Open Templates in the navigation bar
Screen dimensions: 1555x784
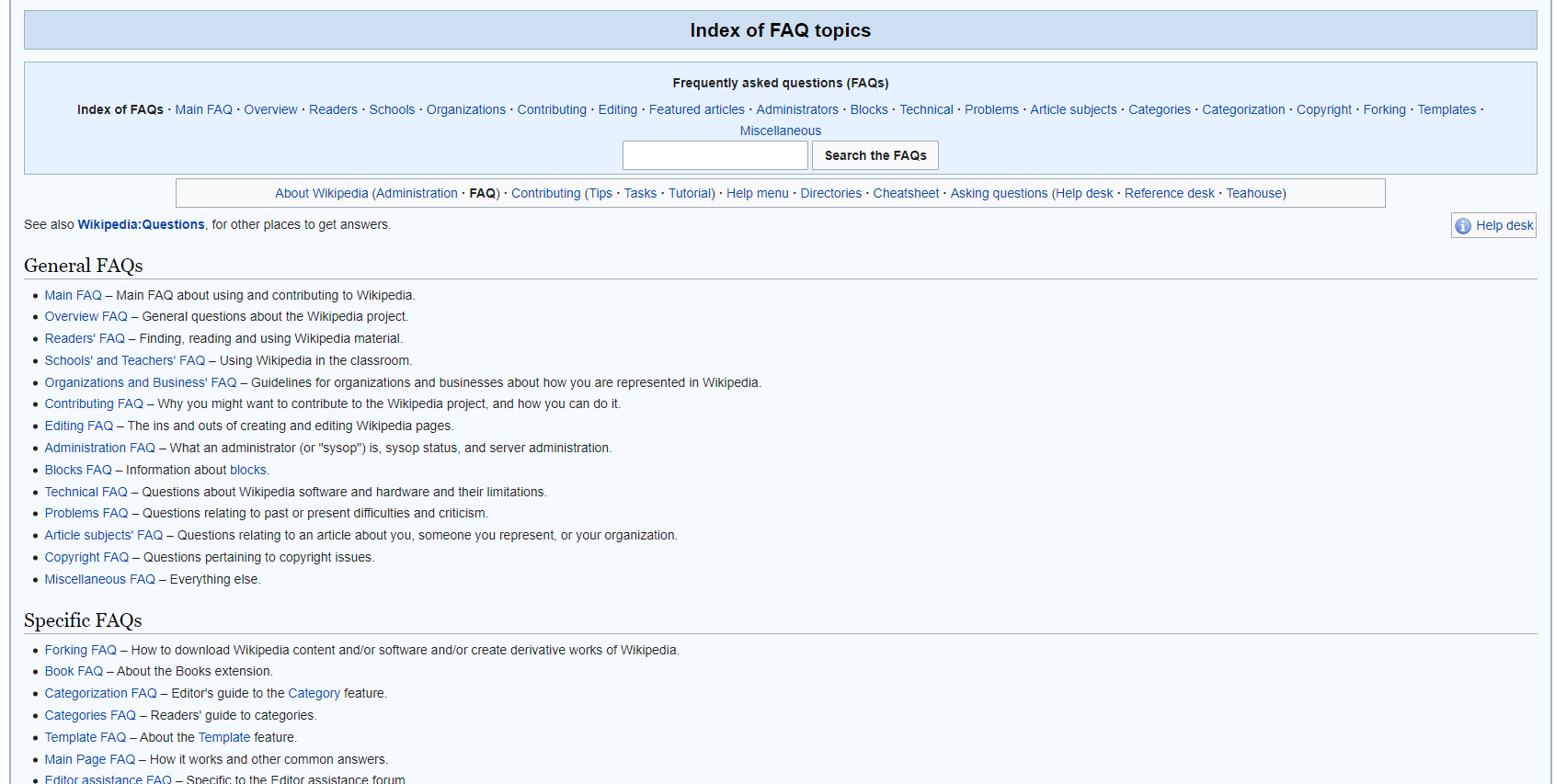click(1446, 109)
